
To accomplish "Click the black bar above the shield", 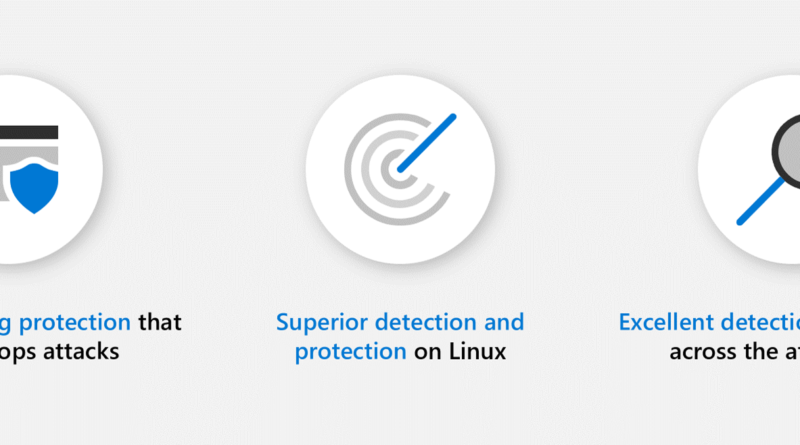I will pyautogui.click(x=29, y=132).
